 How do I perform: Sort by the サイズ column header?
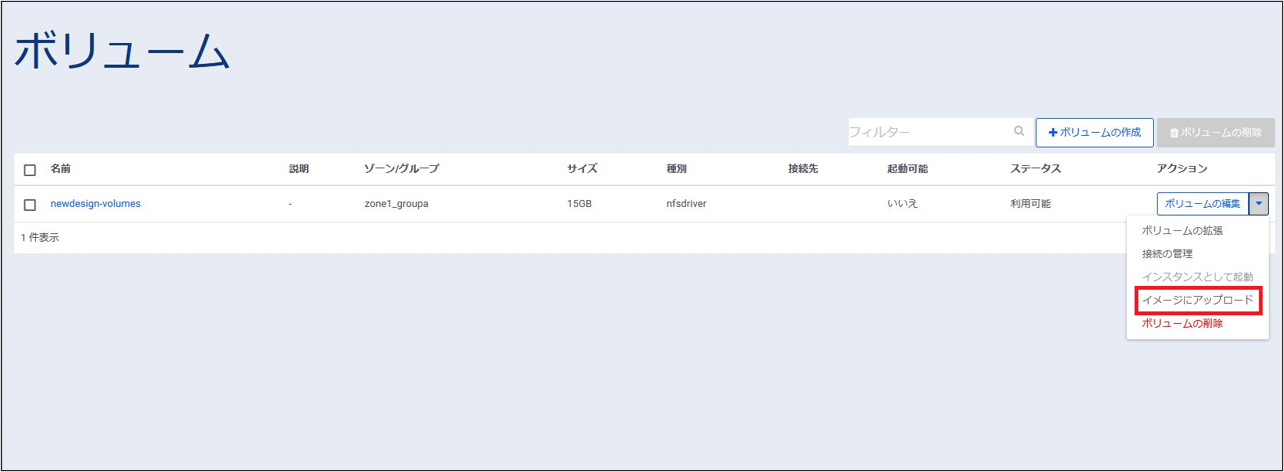pyautogui.click(x=582, y=169)
